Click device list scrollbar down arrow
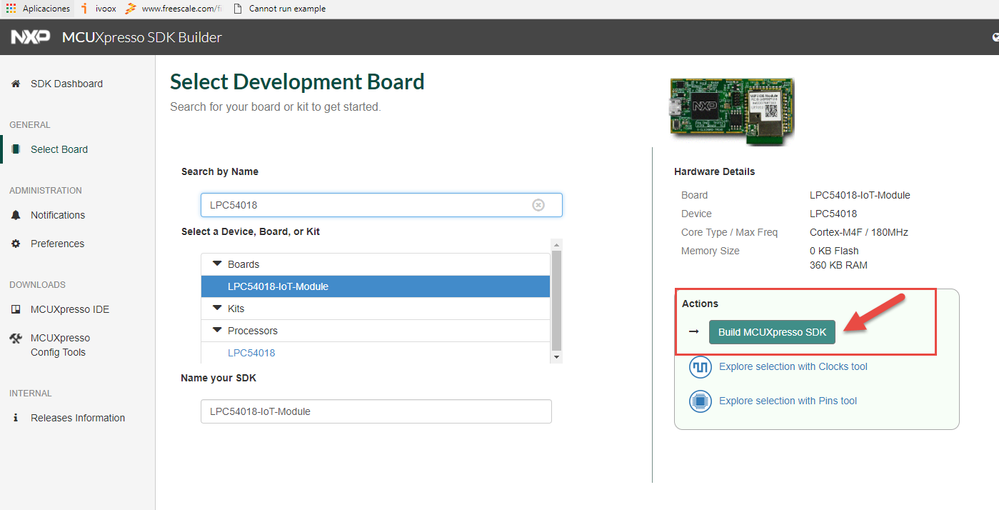999x510 pixels. point(557,357)
